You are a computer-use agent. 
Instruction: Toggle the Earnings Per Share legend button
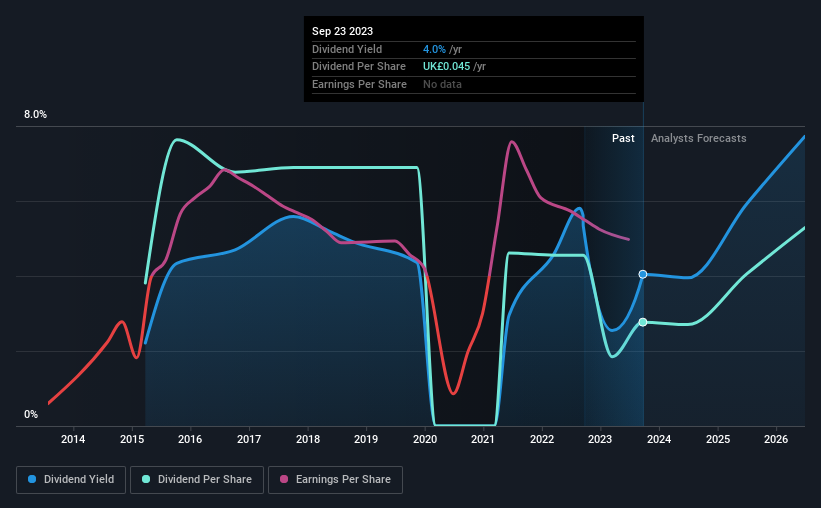(336, 480)
